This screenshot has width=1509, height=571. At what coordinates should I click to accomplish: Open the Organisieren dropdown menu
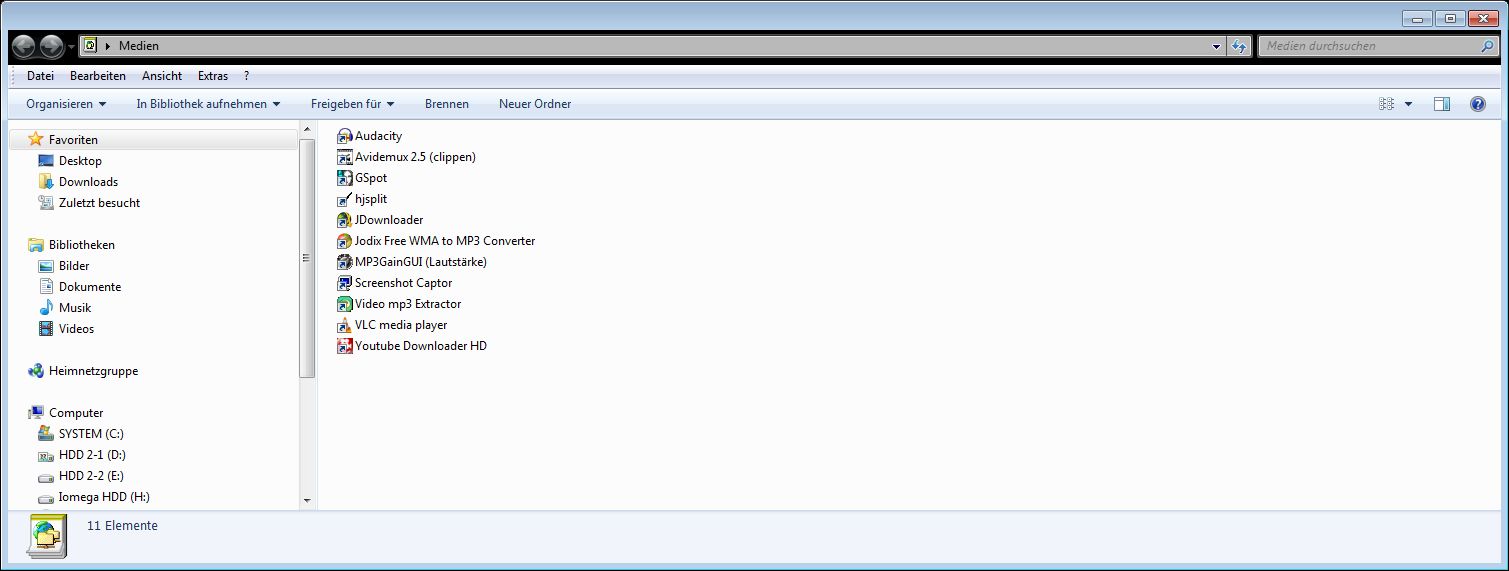pyautogui.click(x=67, y=104)
